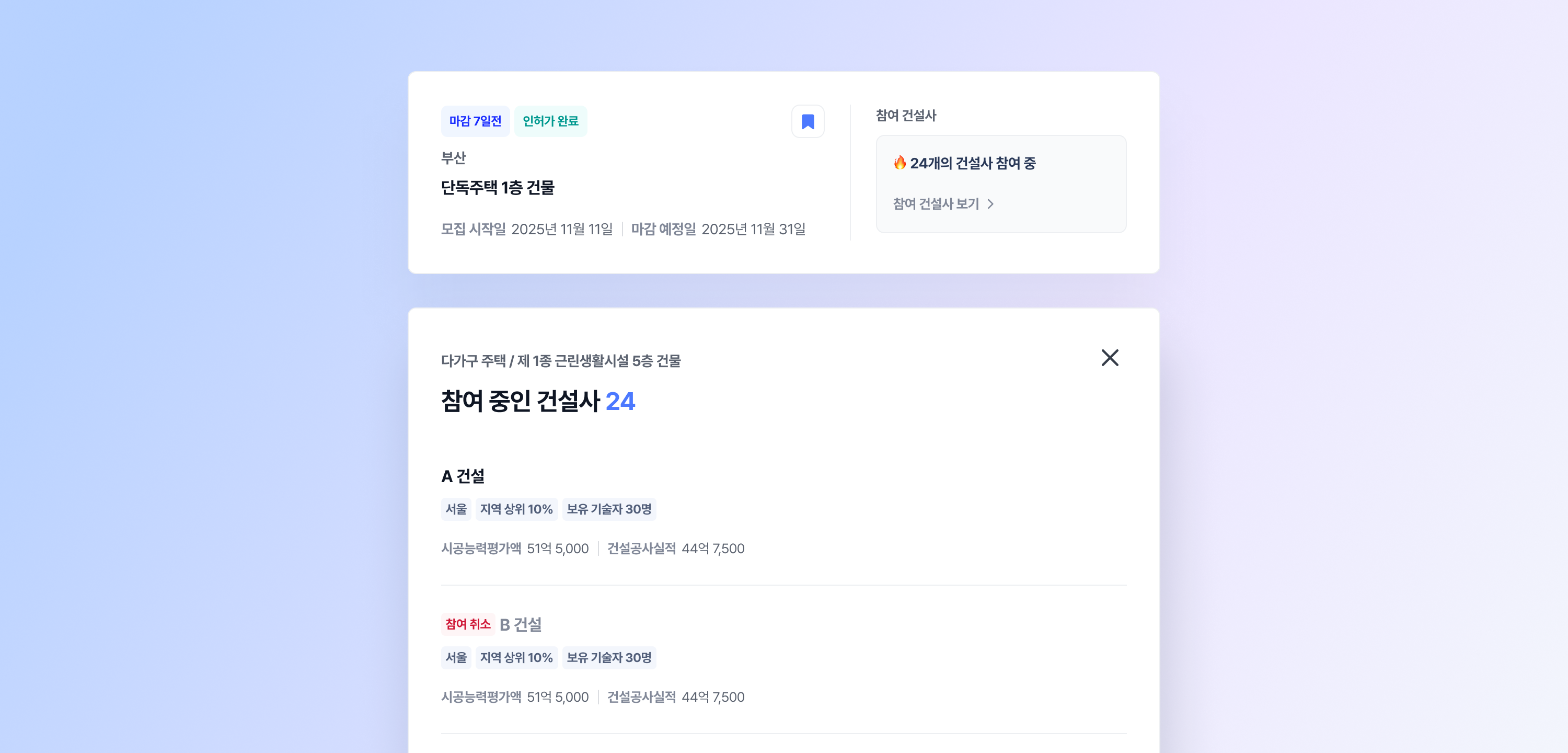
Task: Select the A 건설 company name
Action: click(463, 476)
